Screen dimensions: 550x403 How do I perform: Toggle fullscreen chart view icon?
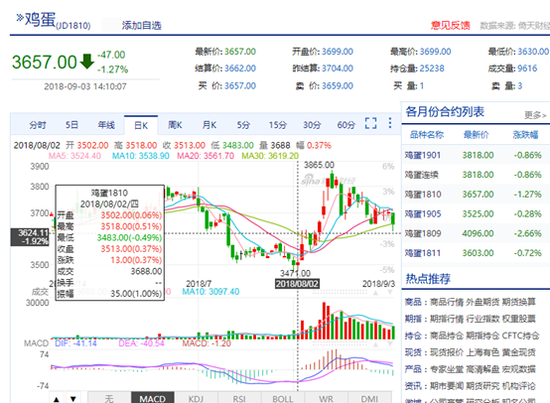[x=371, y=123]
